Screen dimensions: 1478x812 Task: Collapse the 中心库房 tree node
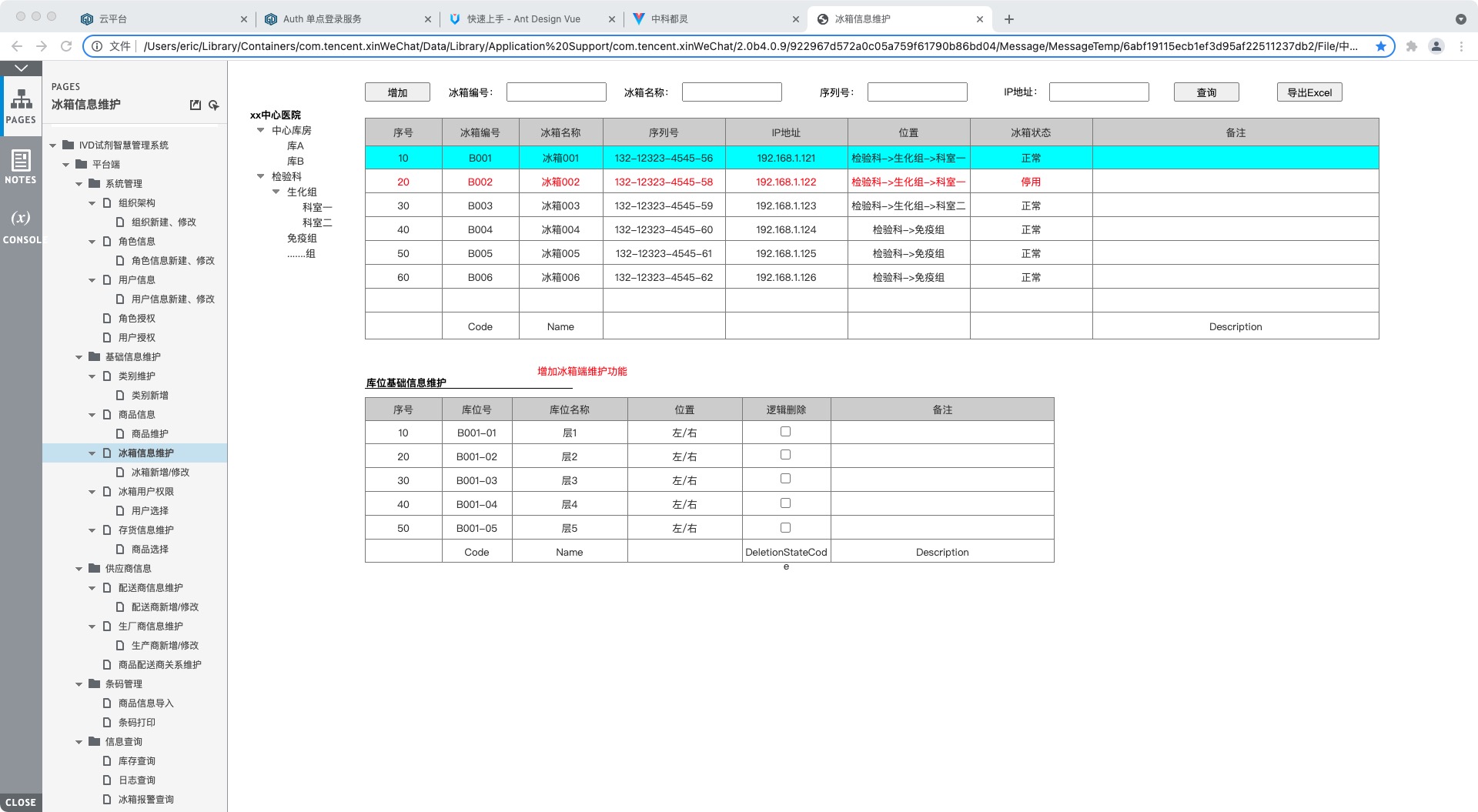coord(261,130)
